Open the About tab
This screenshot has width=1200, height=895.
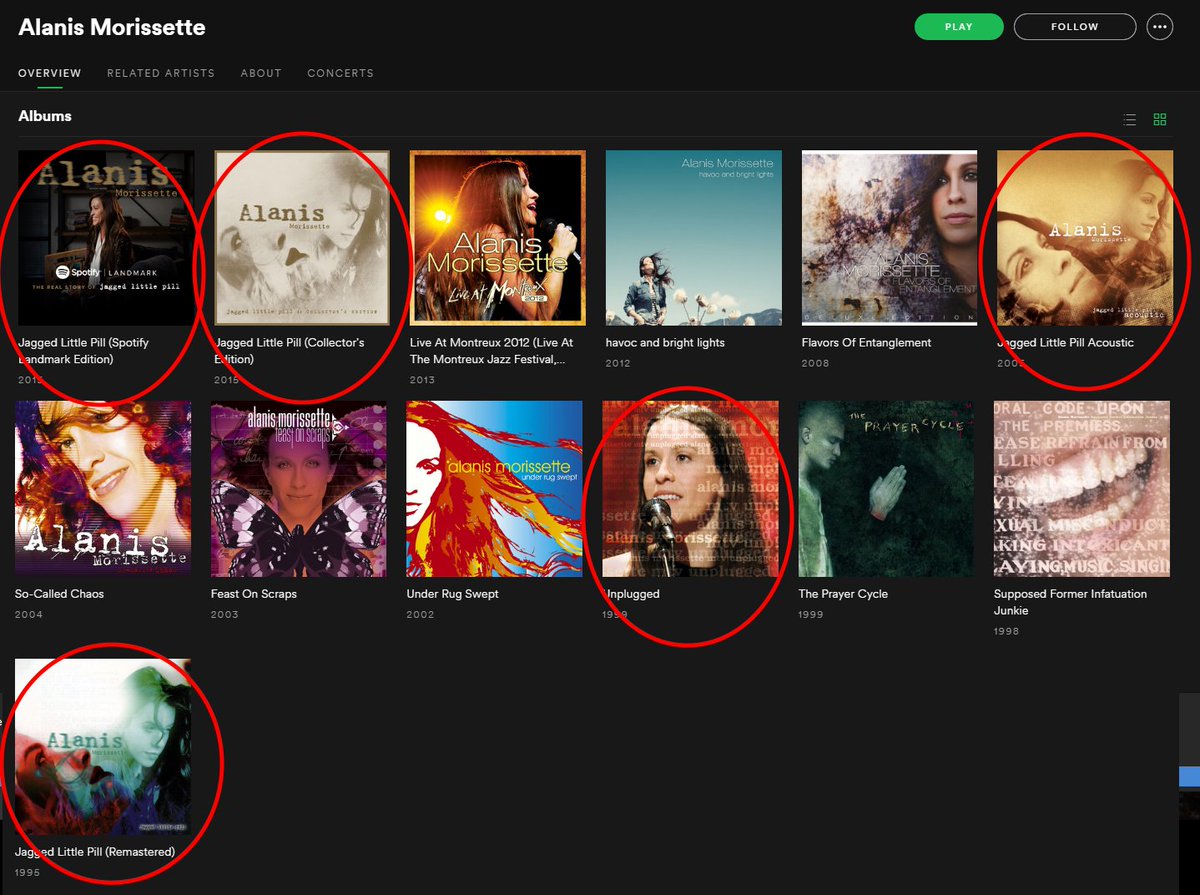click(261, 73)
